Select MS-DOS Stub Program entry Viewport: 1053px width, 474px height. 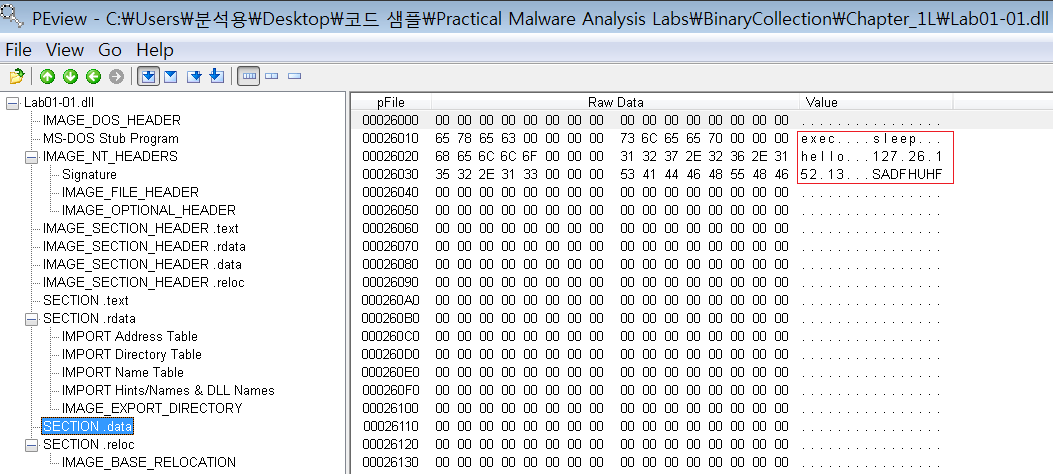[x=111, y=139]
